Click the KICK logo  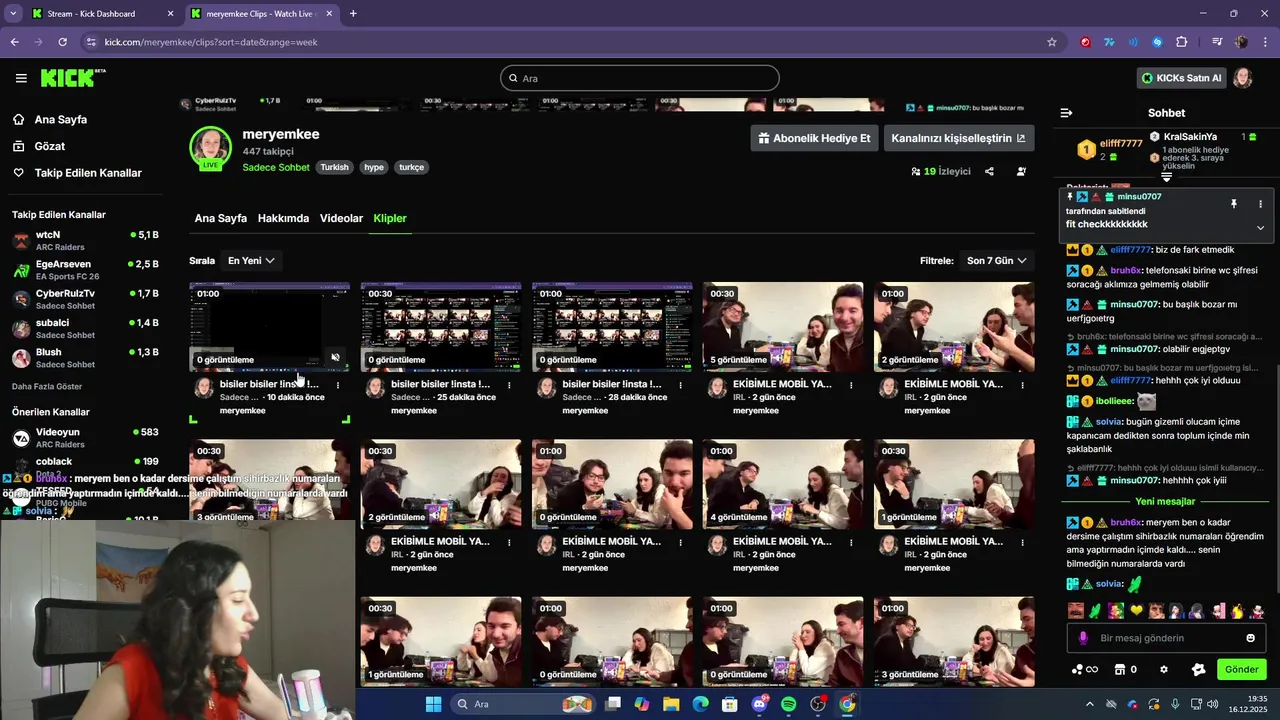pos(72,78)
